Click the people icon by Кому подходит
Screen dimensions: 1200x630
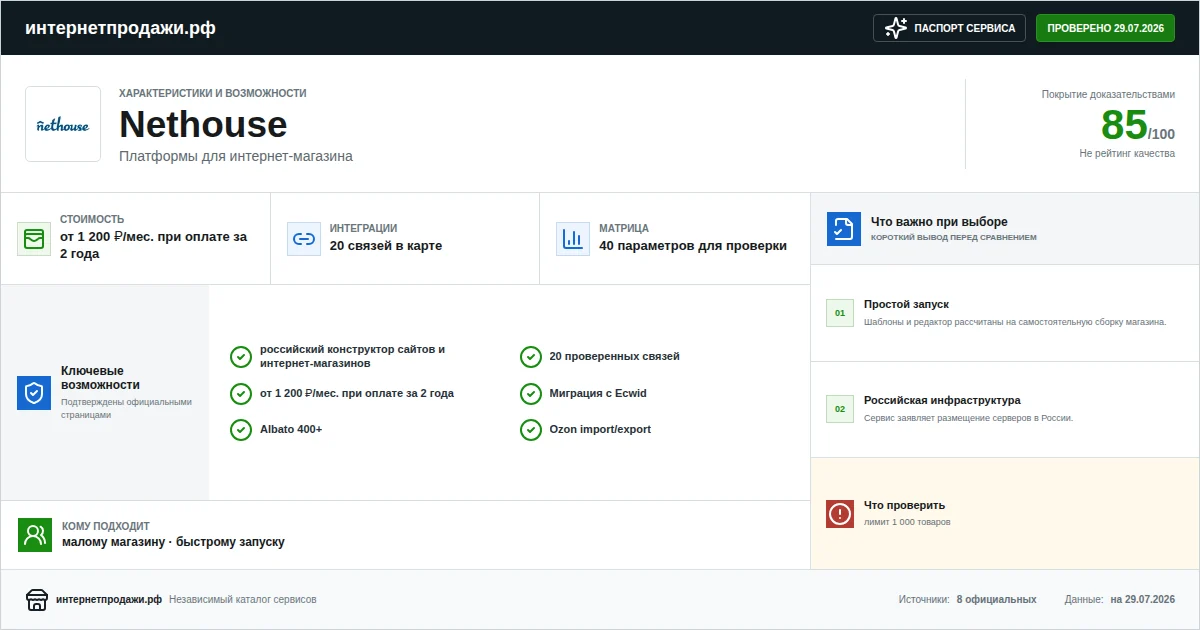35,535
